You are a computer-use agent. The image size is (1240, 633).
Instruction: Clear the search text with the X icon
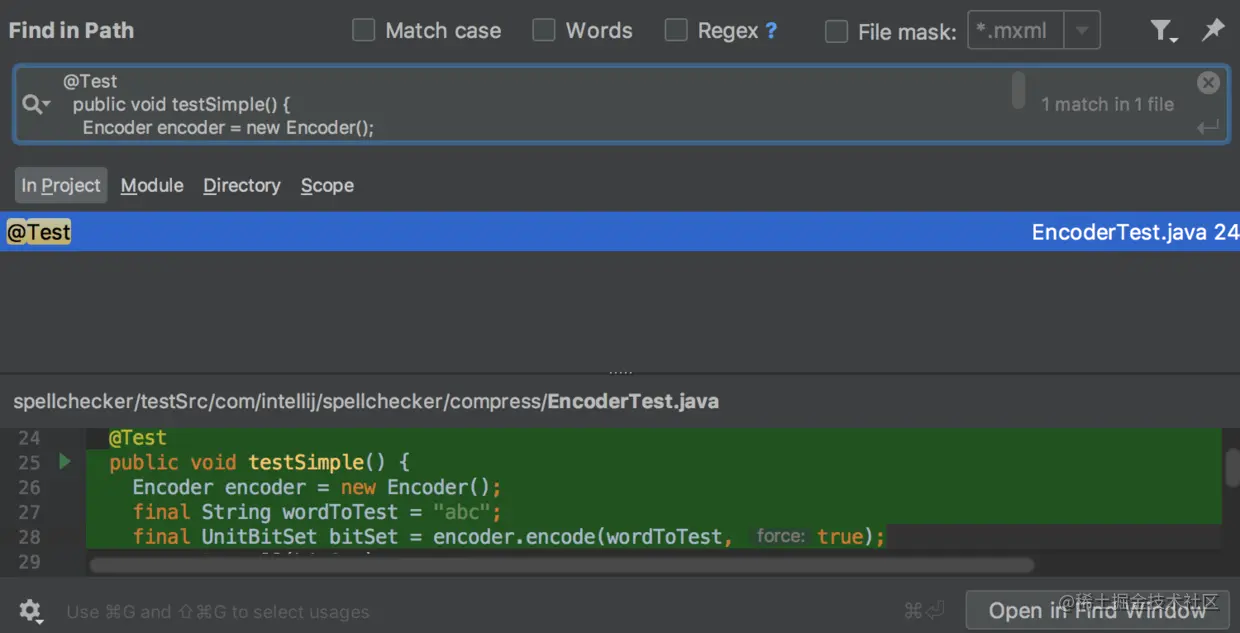(1208, 83)
